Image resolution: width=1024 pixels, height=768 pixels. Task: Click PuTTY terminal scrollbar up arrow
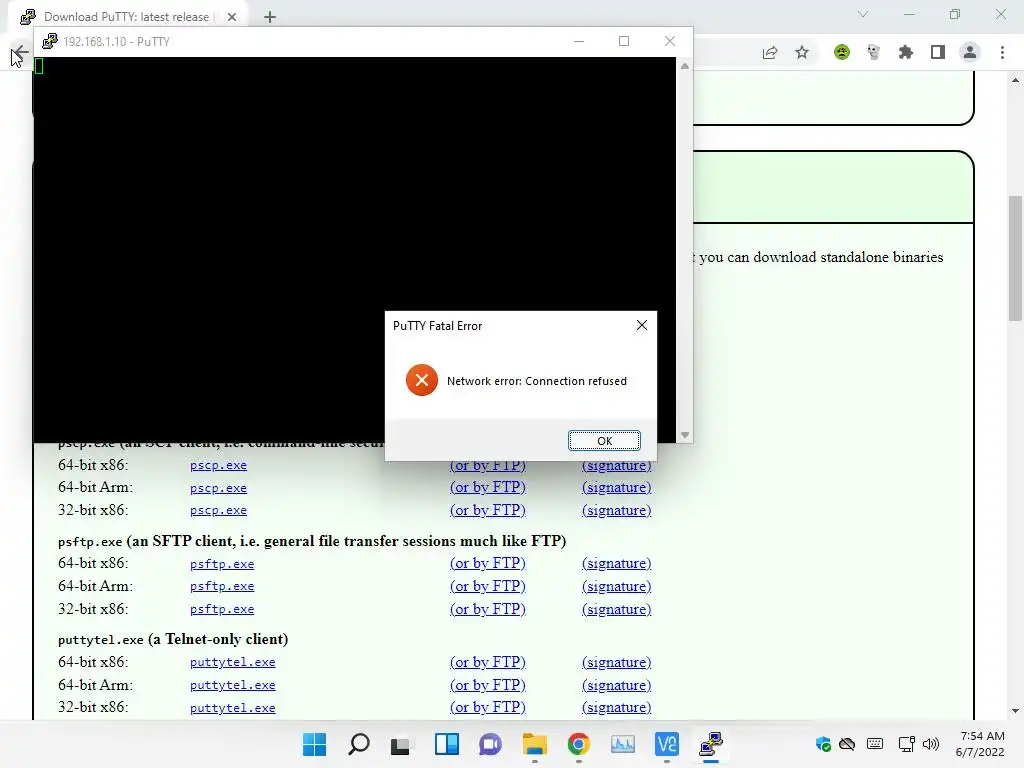(x=684, y=66)
